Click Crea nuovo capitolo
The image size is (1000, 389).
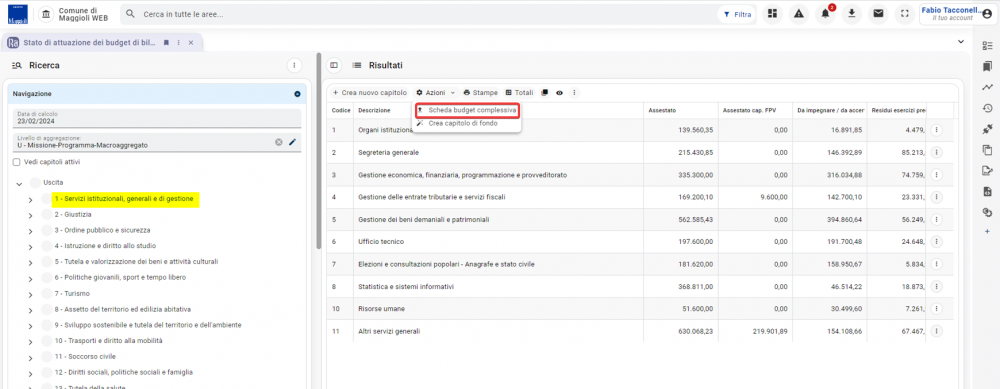point(369,93)
